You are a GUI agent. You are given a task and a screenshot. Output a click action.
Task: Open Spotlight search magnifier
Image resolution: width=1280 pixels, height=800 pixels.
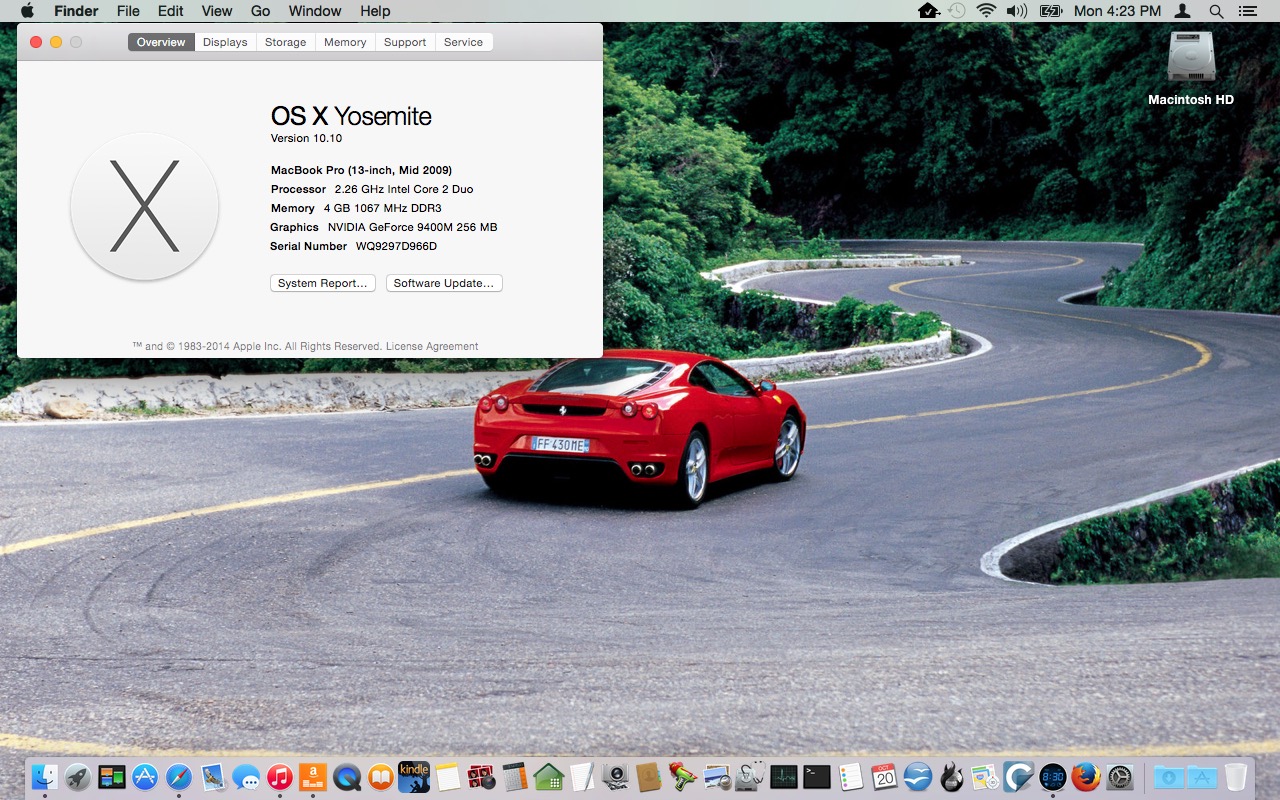coord(1216,11)
